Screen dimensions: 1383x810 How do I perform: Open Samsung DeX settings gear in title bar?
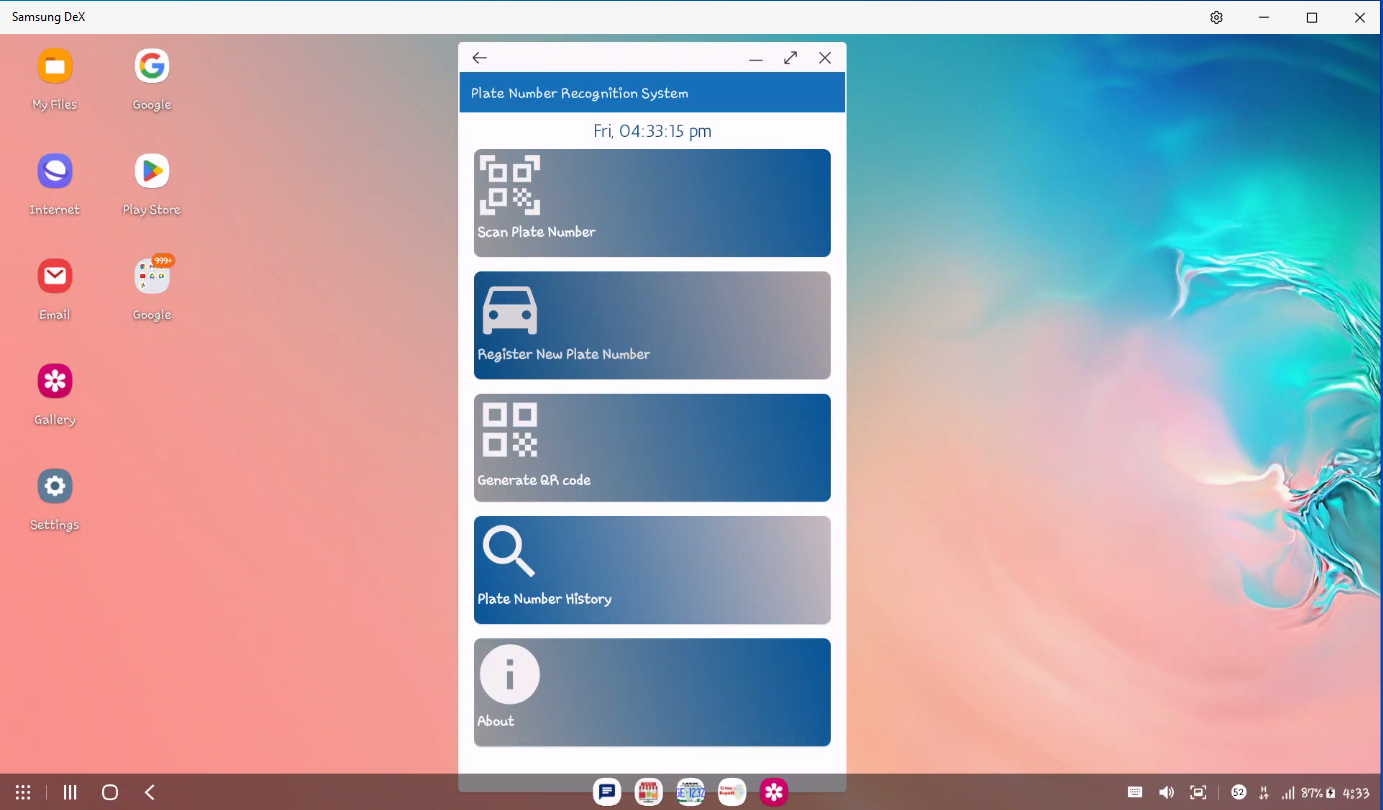(x=1216, y=17)
